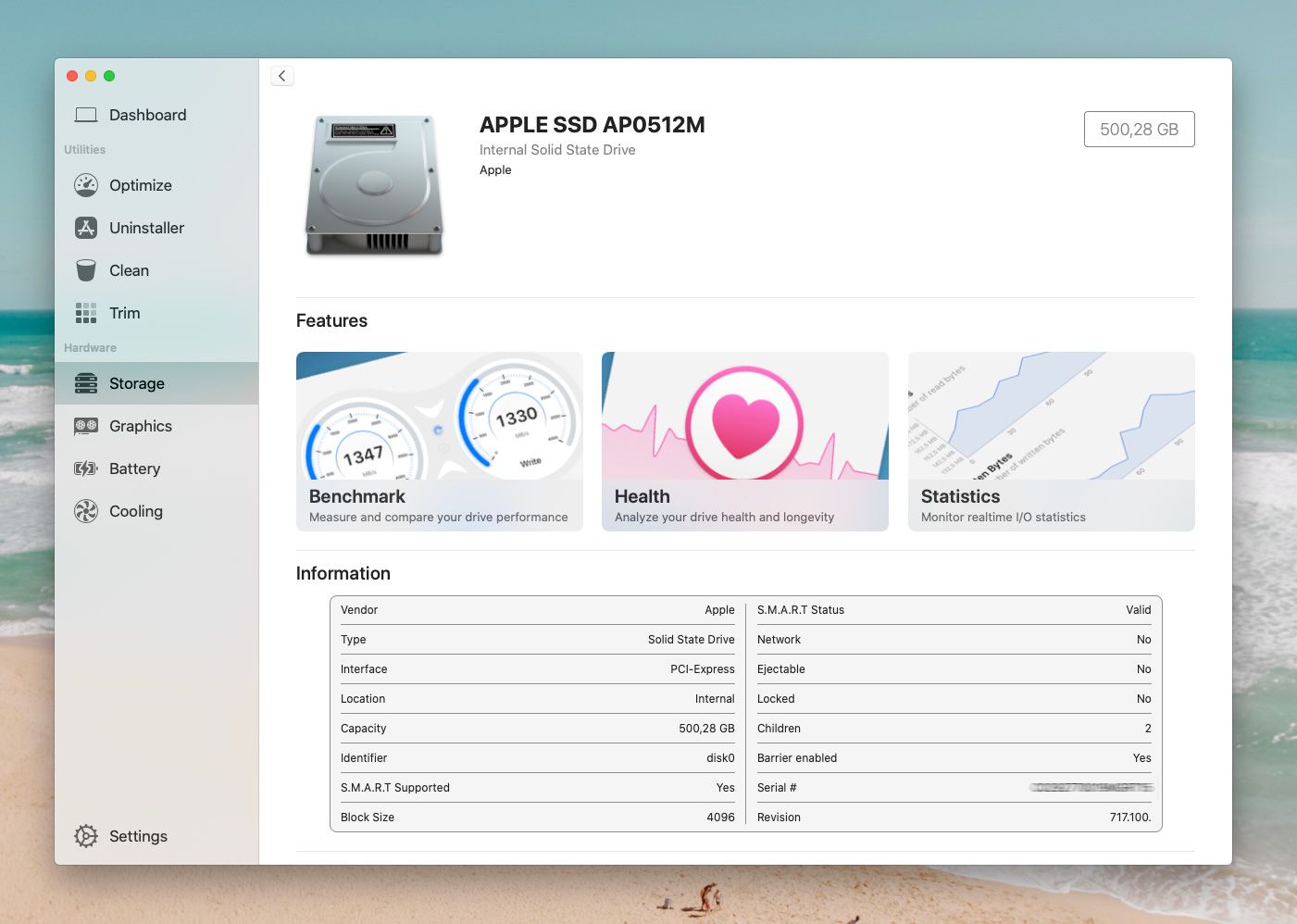The width and height of the screenshot is (1297, 924).
Task: Click the Network row value No
Action: pyautogui.click(x=1144, y=640)
